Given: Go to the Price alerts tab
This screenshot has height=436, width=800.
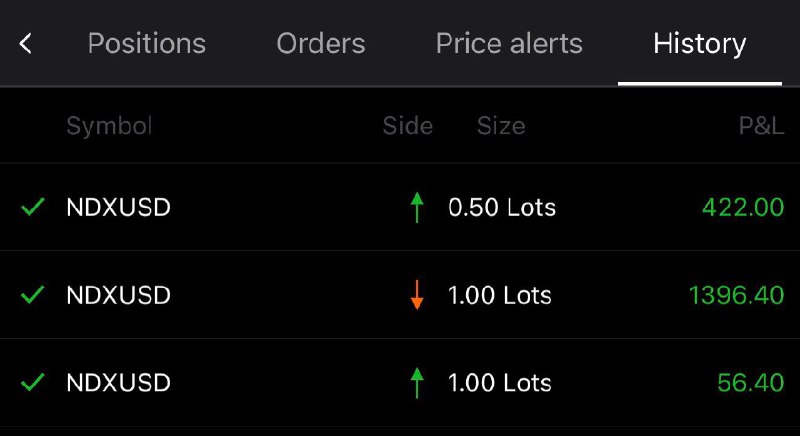Looking at the screenshot, I should click(509, 44).
